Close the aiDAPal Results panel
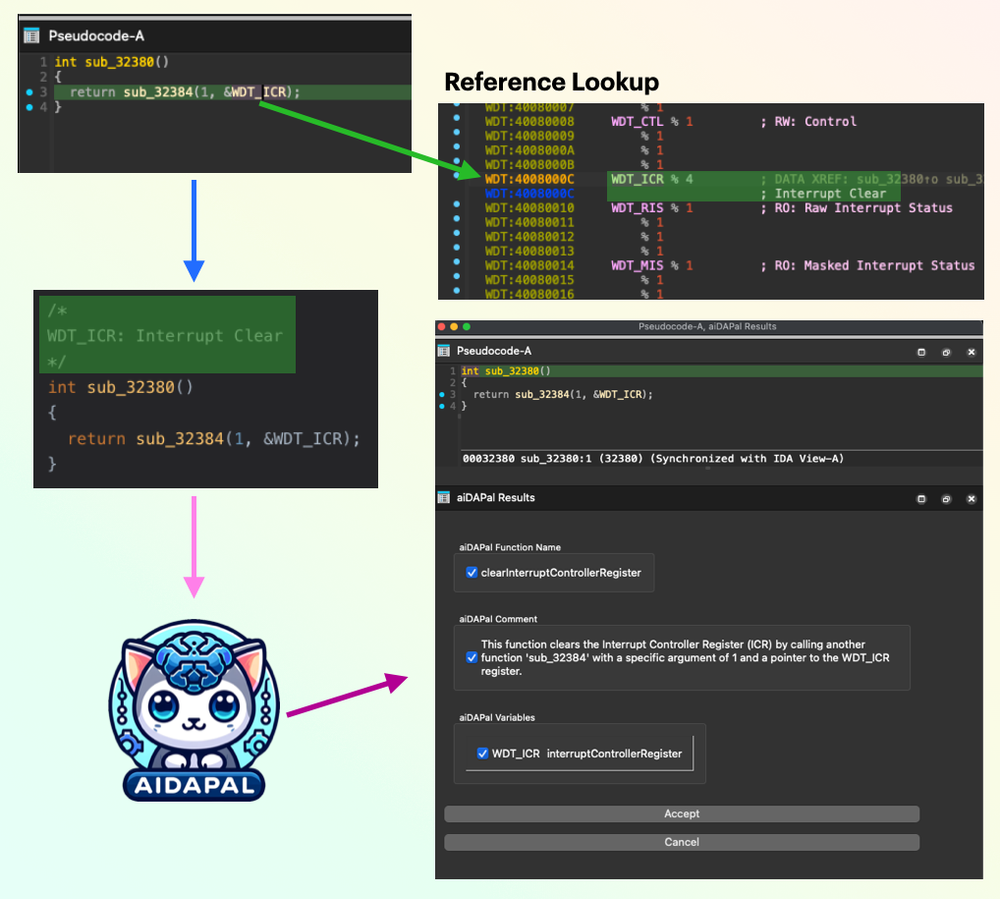1000x899 pixels. (x=971, y=499)
